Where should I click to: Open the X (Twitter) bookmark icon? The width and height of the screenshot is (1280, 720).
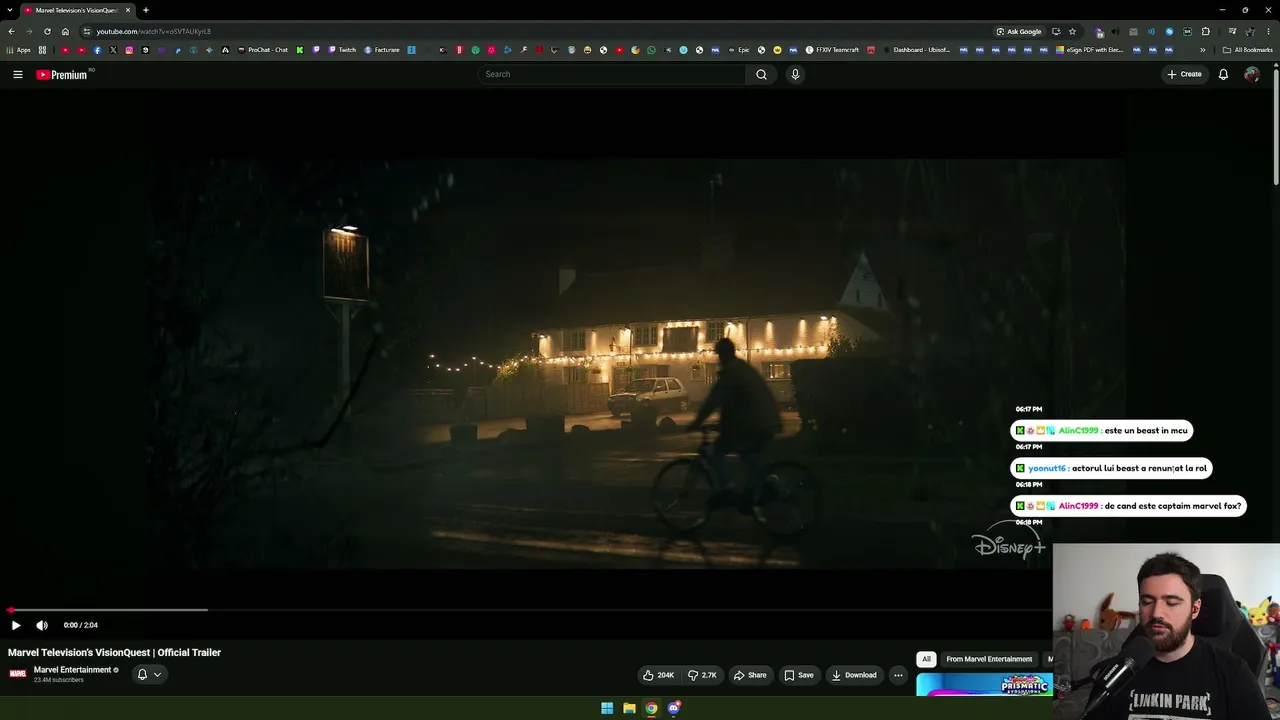coord(113,50)
